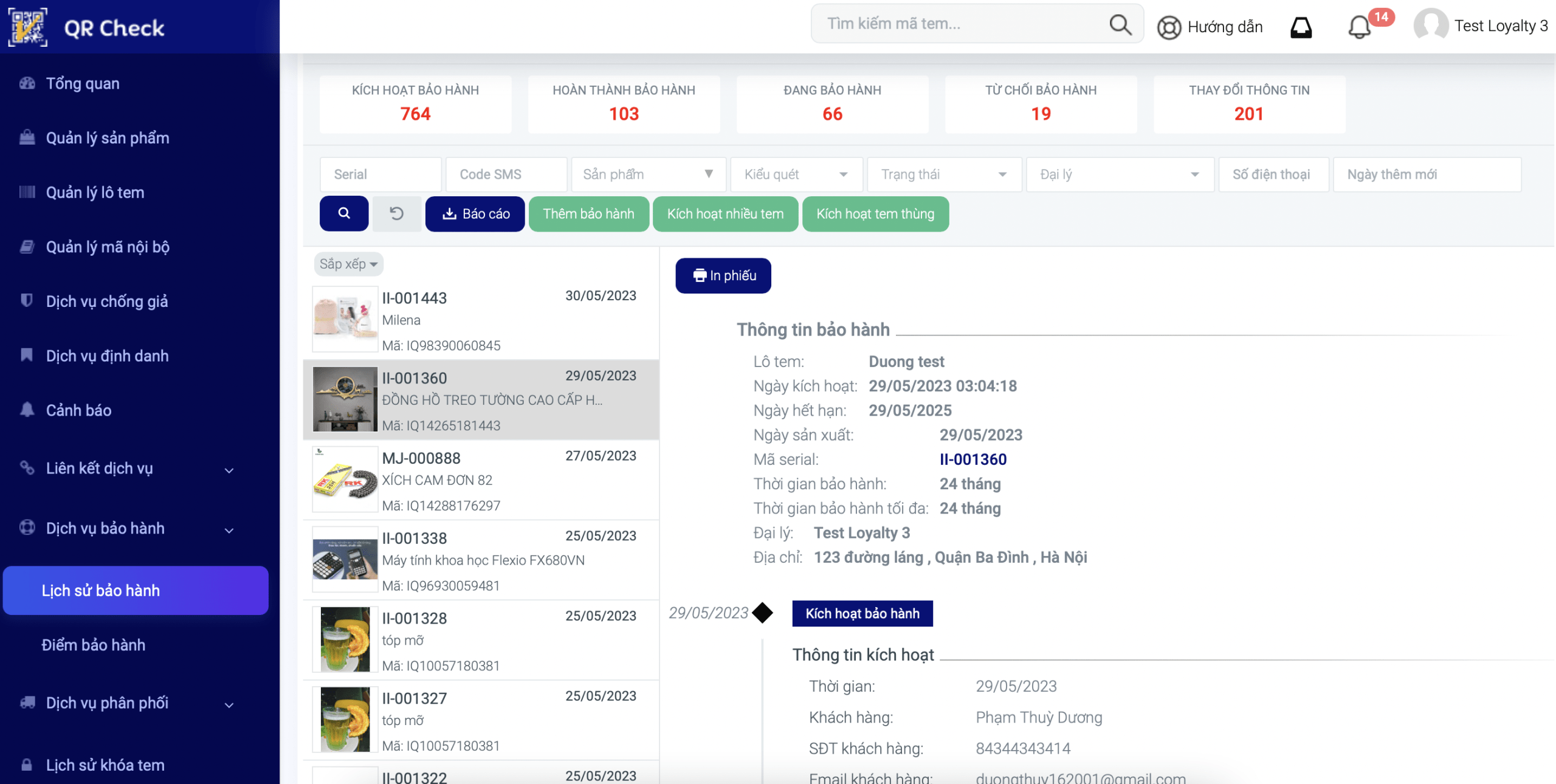The width and height of the screenshot is (1556, 784).
Task: Click serial link II-001360 in warranty info
Action: 973,459
